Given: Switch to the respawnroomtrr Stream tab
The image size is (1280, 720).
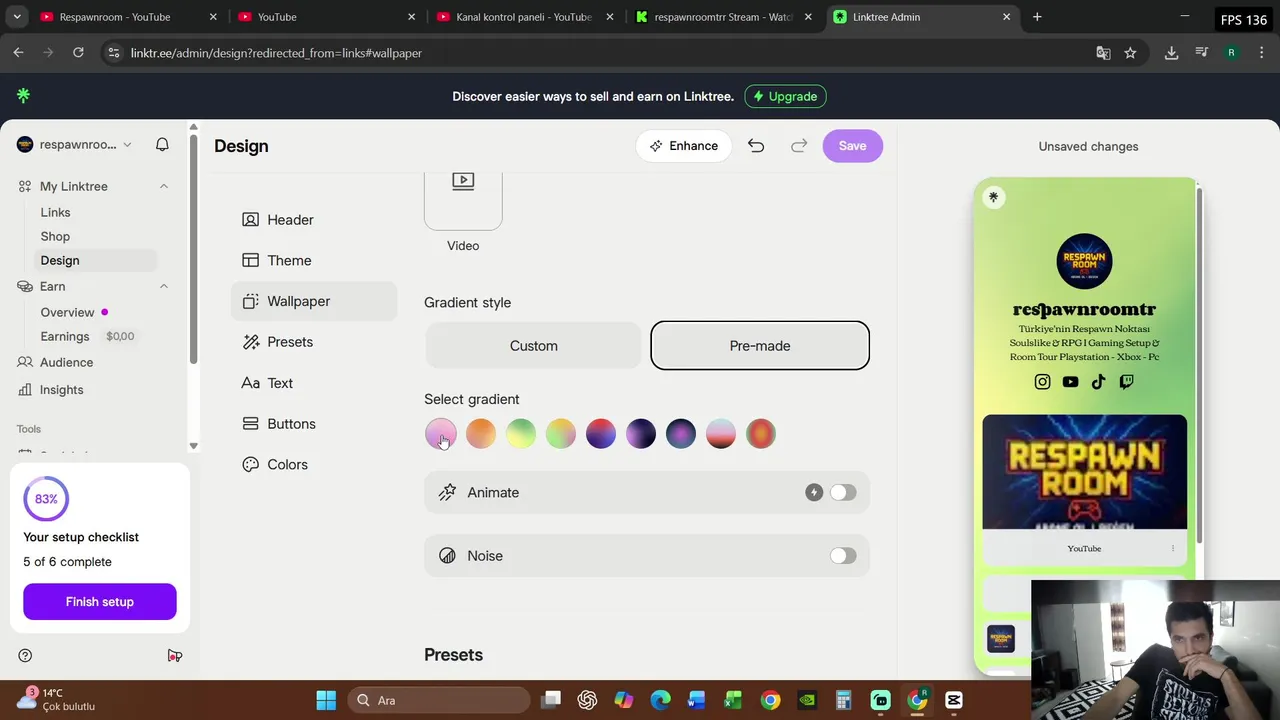Looking at the screenshot, I should coord(722,17).
